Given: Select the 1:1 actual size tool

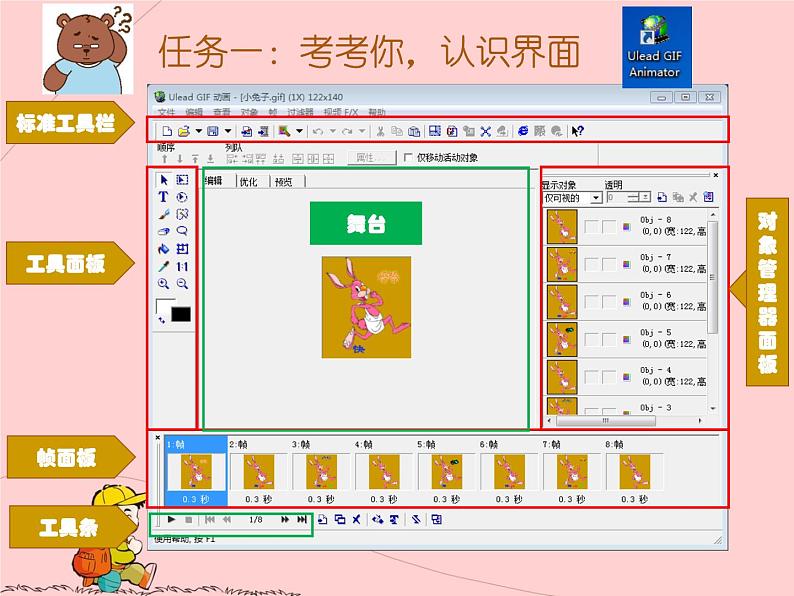Looking at the screenshot, I should point(182,266).
